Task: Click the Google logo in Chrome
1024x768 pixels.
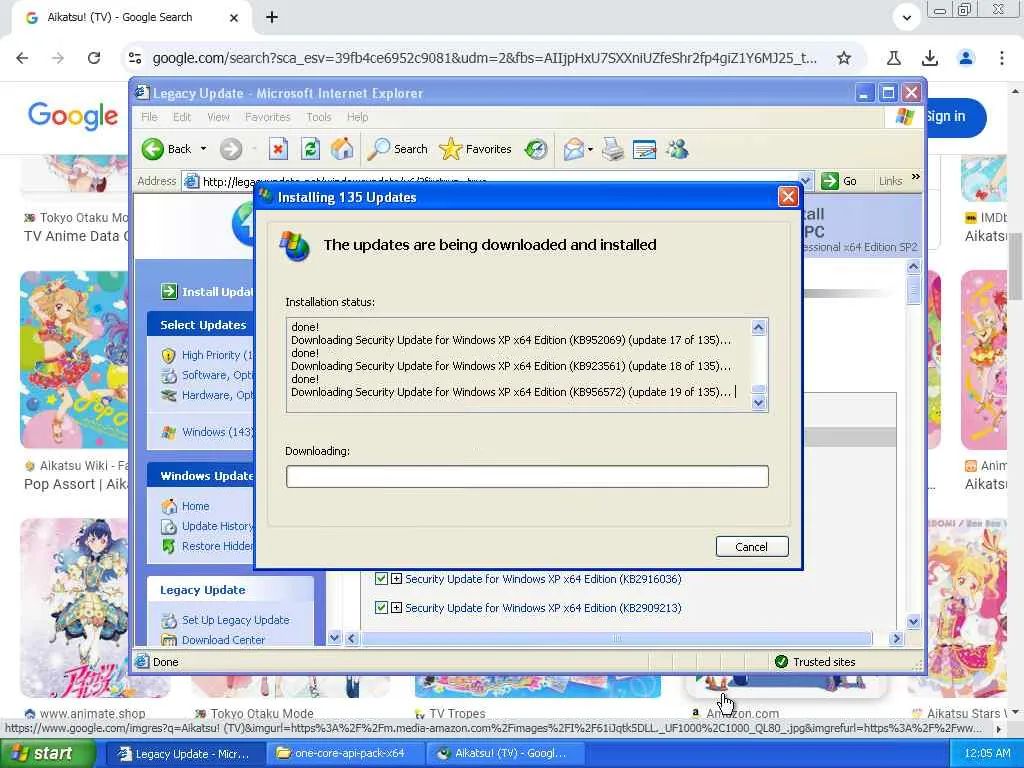Action: point(72,116)
